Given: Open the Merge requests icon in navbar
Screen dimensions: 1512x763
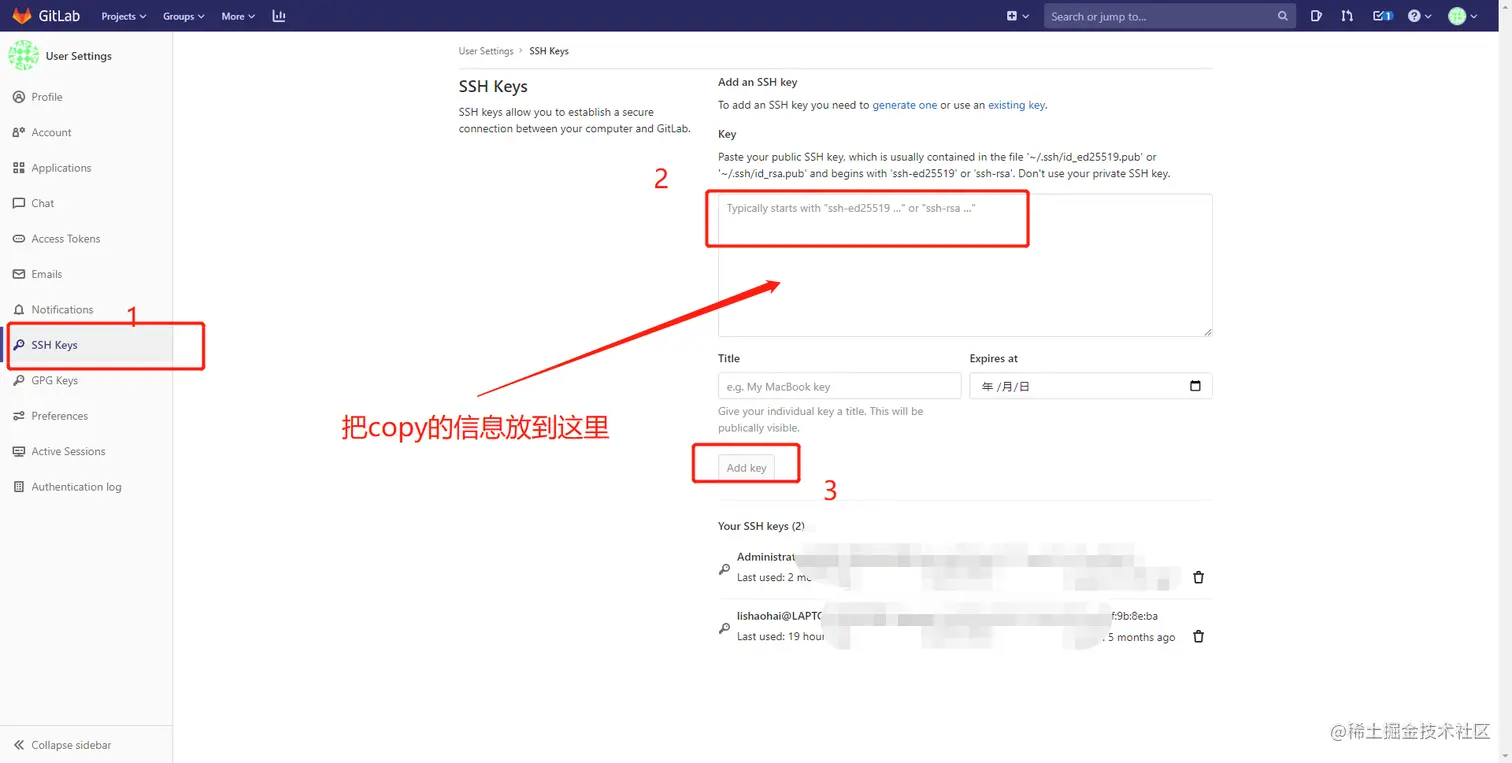Looking at the screenshot, I should (x=1347, y=16).
